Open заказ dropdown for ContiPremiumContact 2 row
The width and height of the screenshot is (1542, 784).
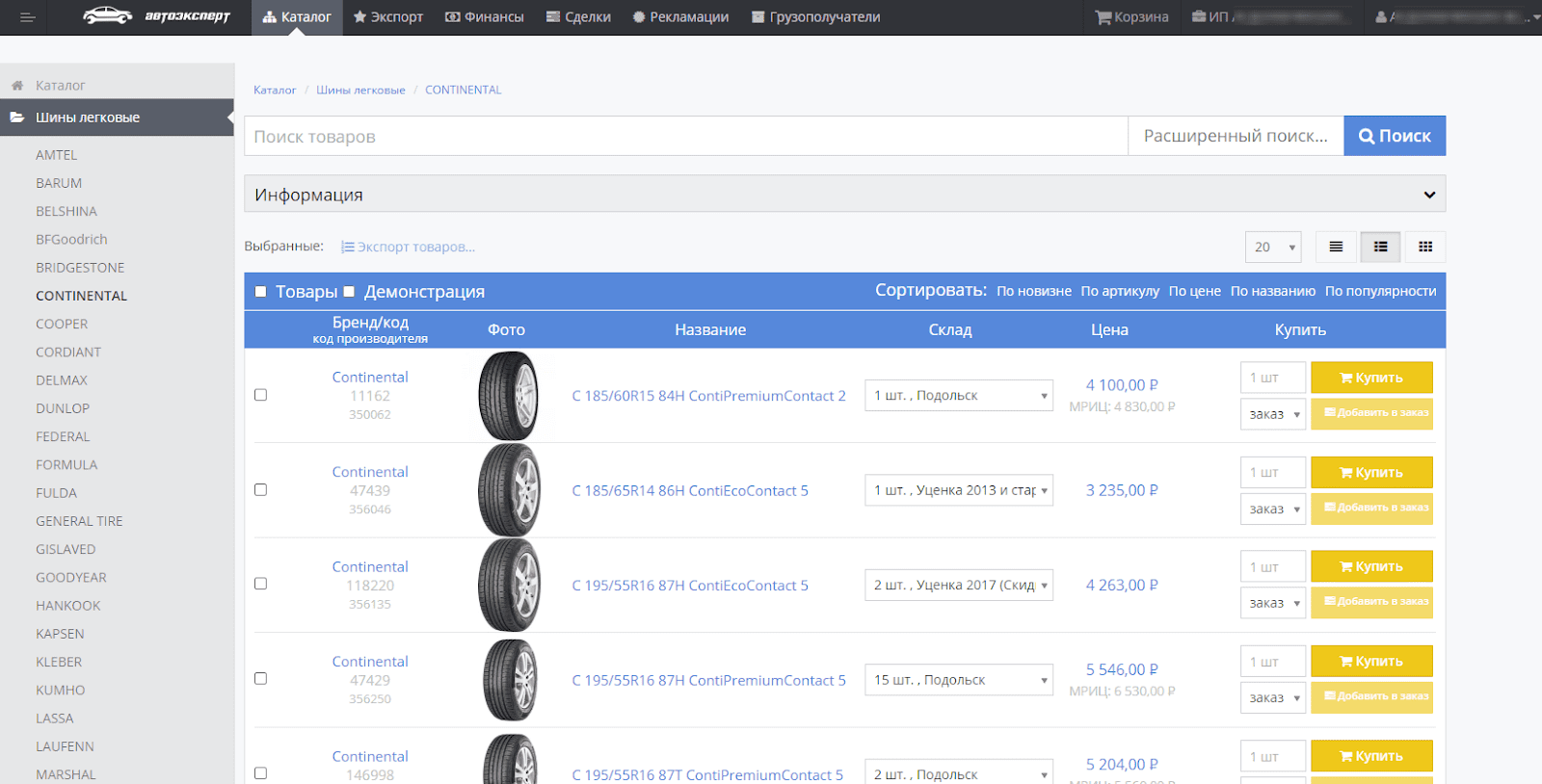[x=1273, y=414]
